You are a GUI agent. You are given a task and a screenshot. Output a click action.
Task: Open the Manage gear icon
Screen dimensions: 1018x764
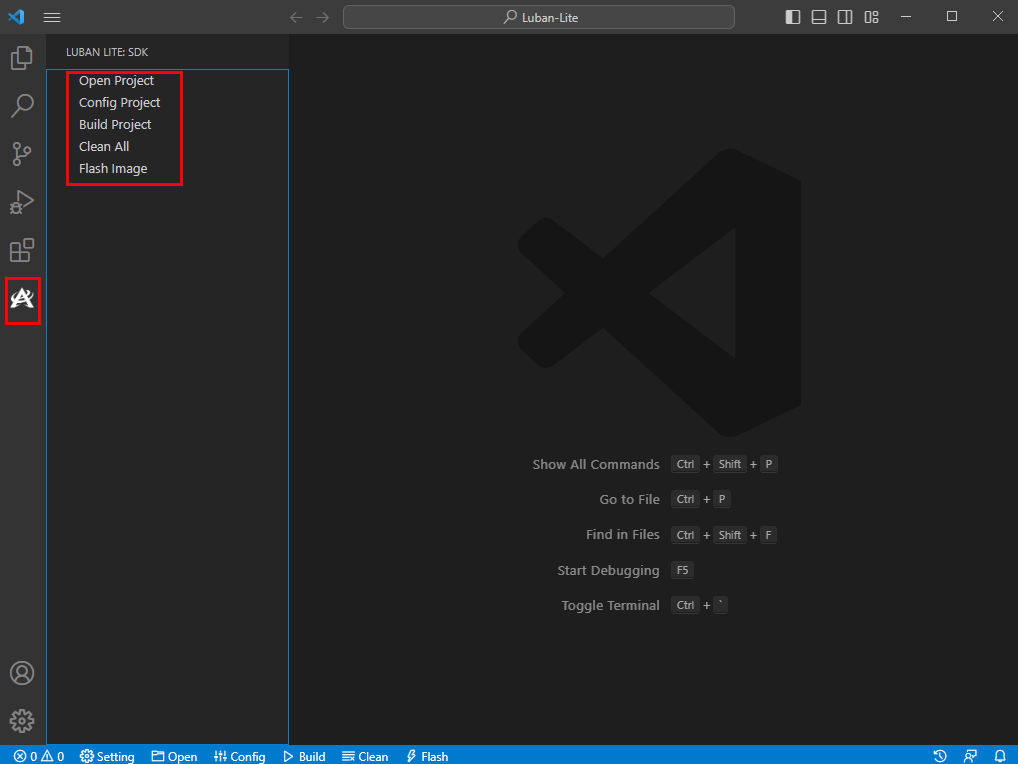point(22,720)
